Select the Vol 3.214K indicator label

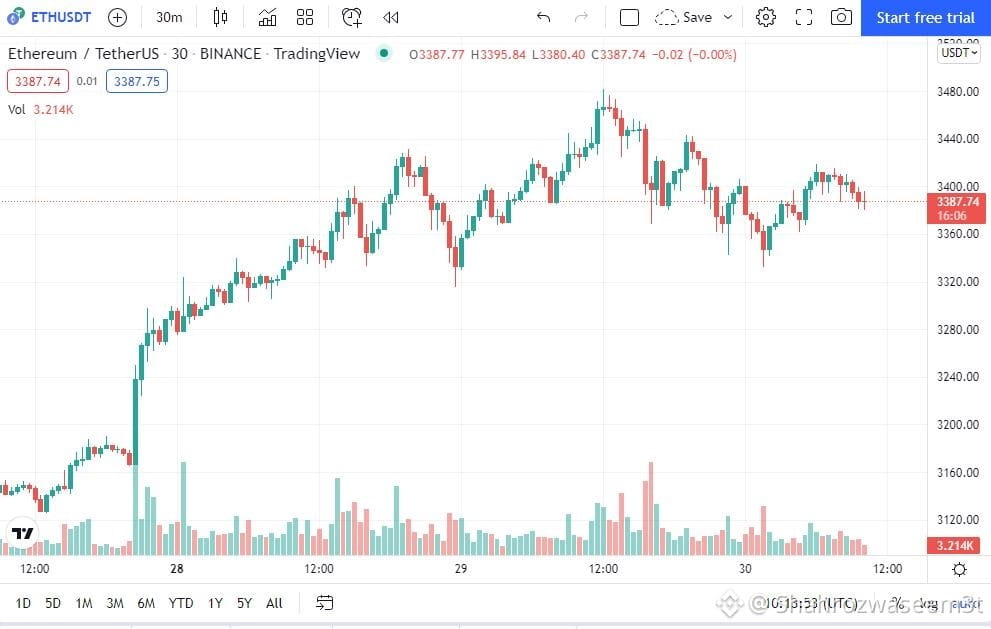(x=40, y=109)
